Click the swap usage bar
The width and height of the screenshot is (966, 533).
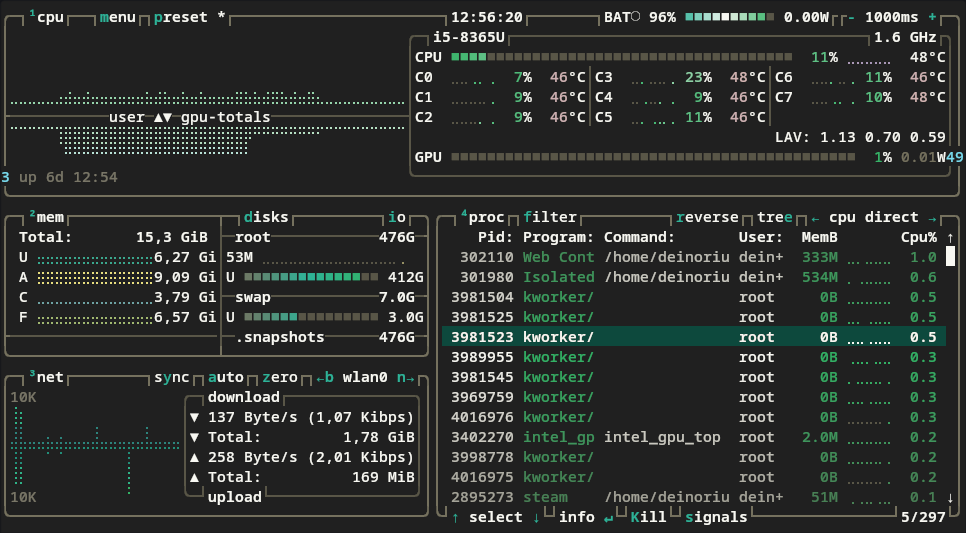point(311,317)
